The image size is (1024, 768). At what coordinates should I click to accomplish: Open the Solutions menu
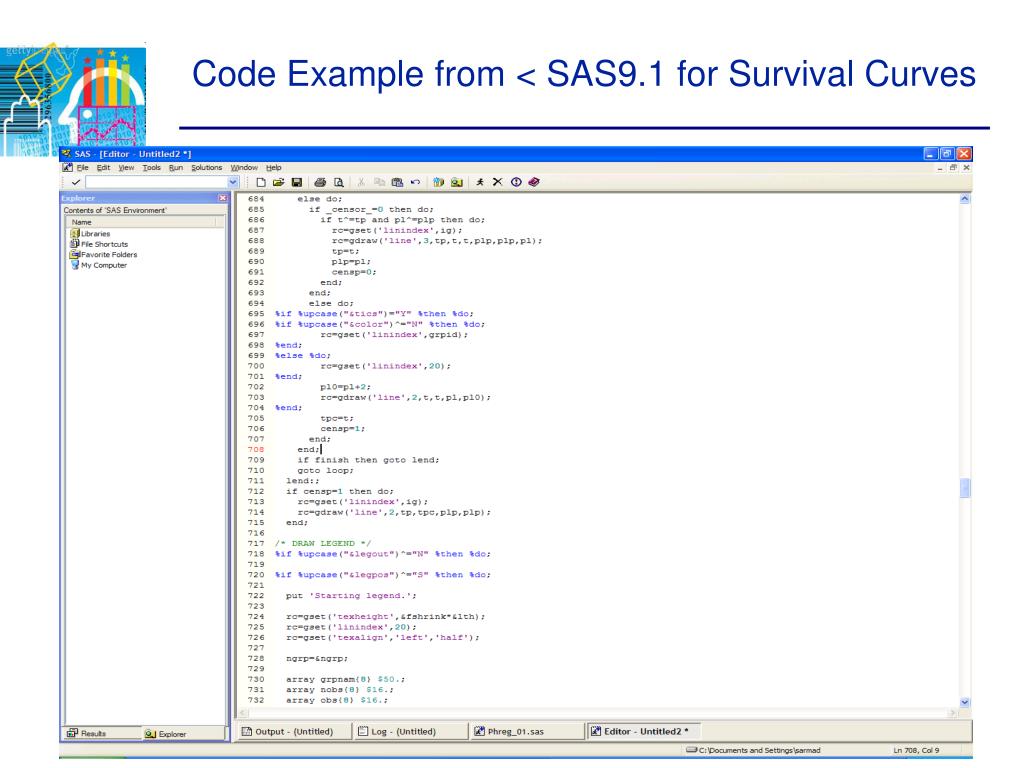pyautogui.click(x=206, y=168)
